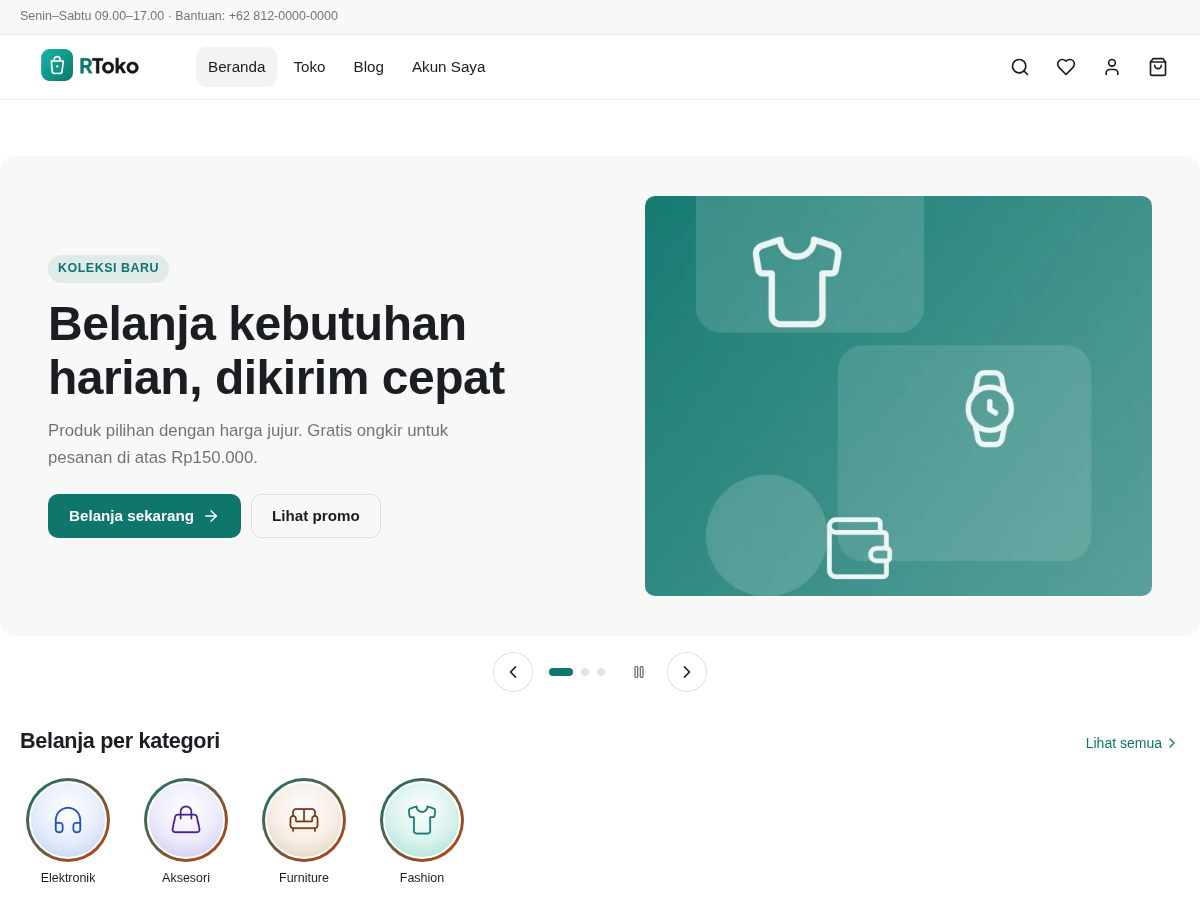
Task: Pause the hero carousel autoplay
Action: click(639, 672)
